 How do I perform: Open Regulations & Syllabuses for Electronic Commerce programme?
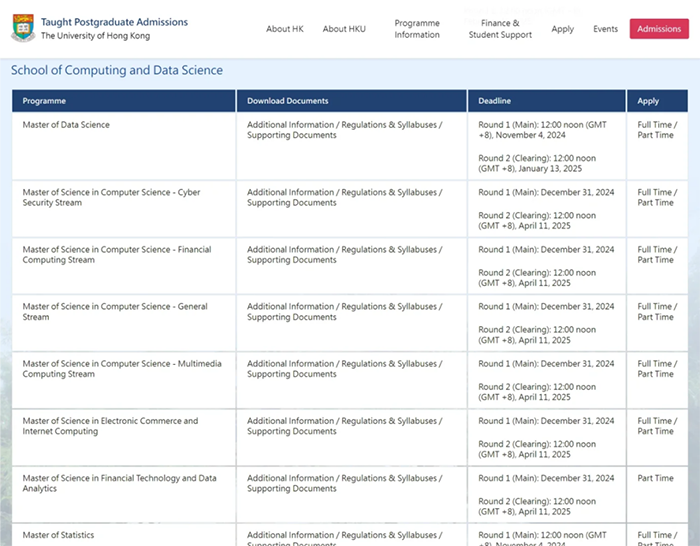[389, 421]
